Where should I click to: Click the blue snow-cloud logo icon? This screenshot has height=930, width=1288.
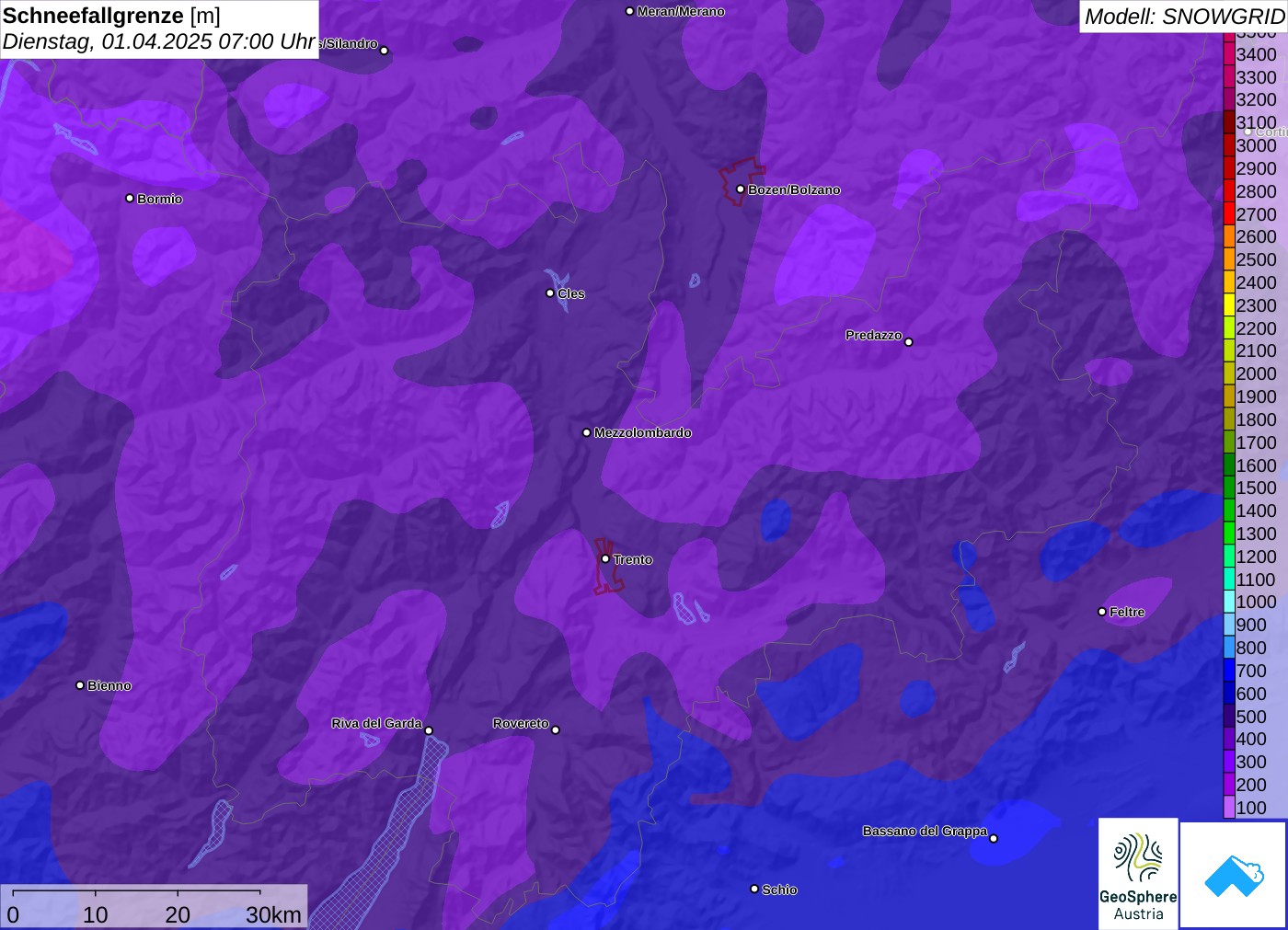click(x=1234, y=875)
